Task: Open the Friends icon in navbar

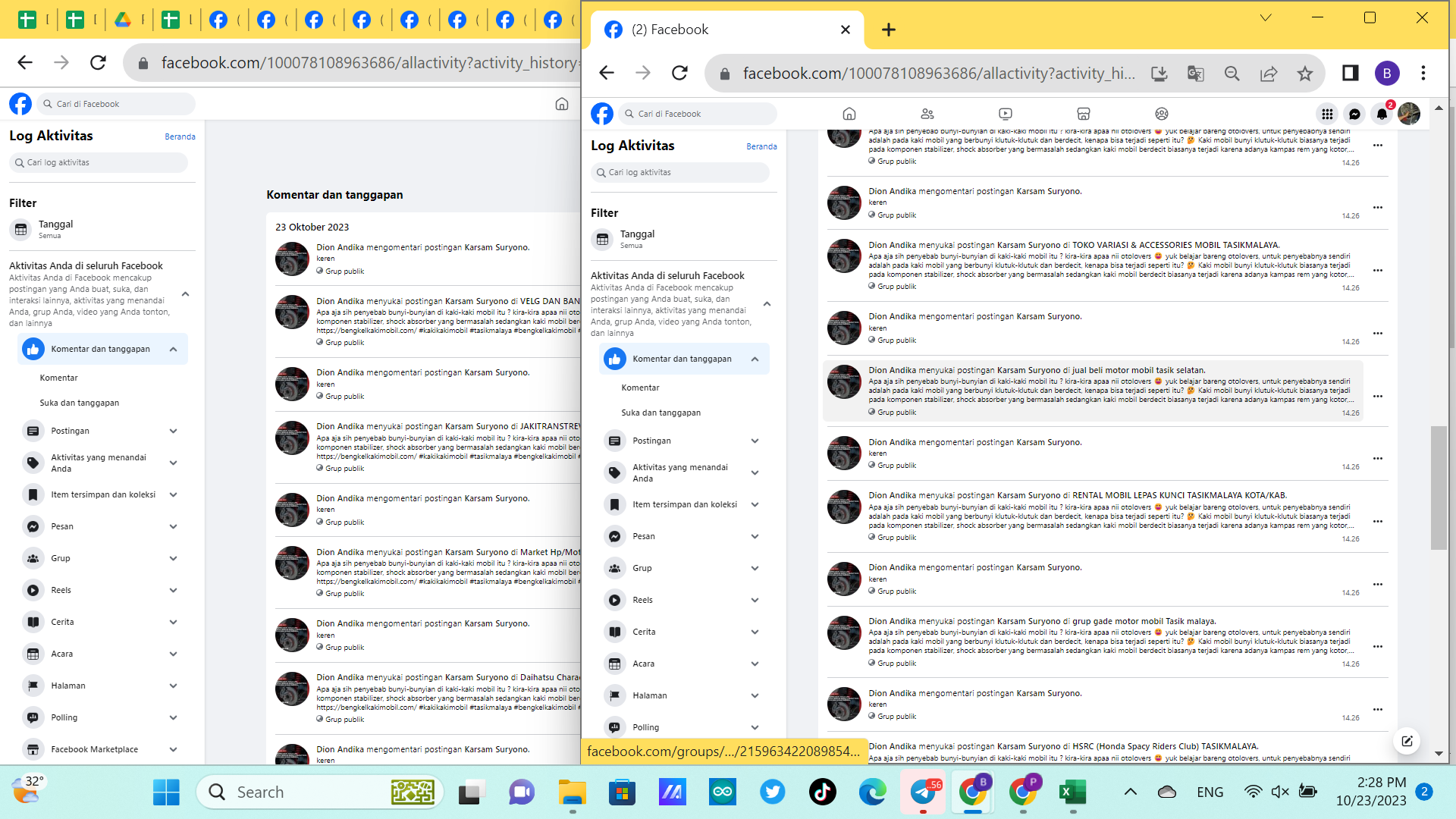Action: (927, 114)
